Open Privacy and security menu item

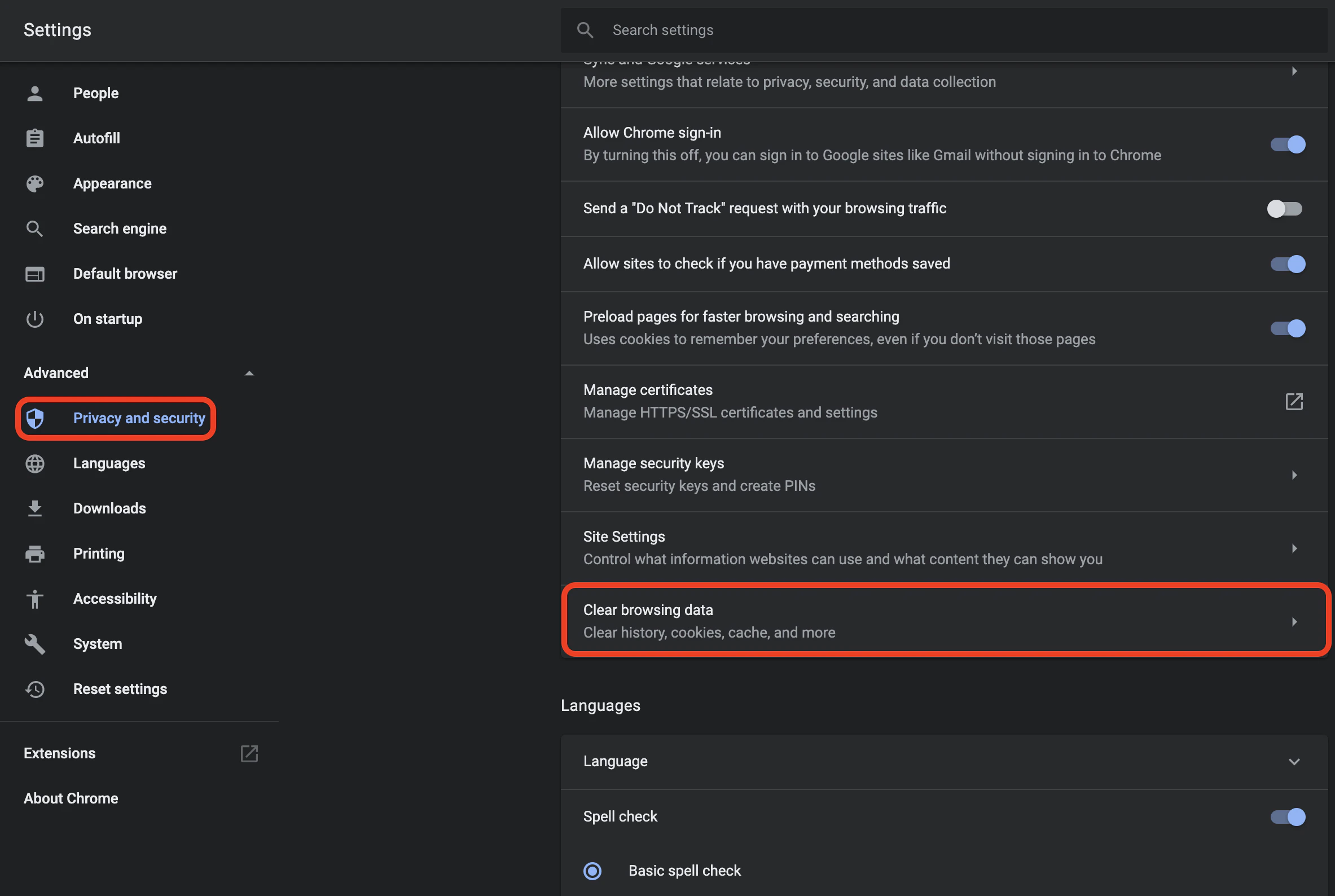pos(116,418)
